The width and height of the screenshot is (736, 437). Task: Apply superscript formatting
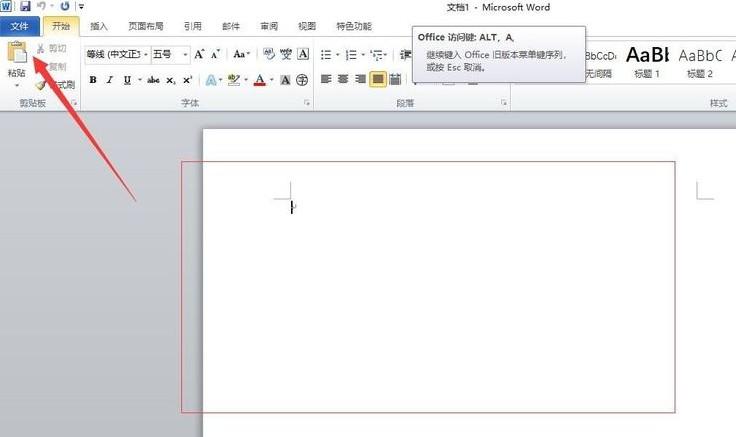click(x=187, y=80)
